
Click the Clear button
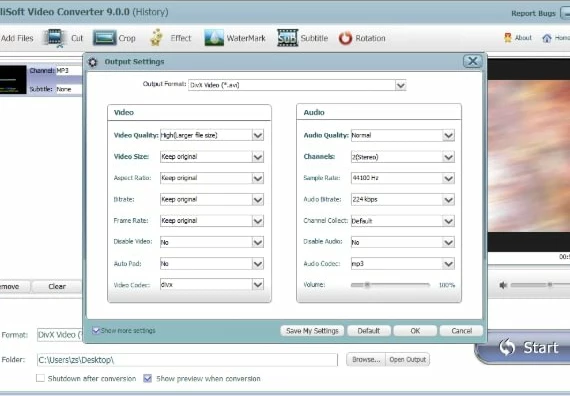coord(57,287)
